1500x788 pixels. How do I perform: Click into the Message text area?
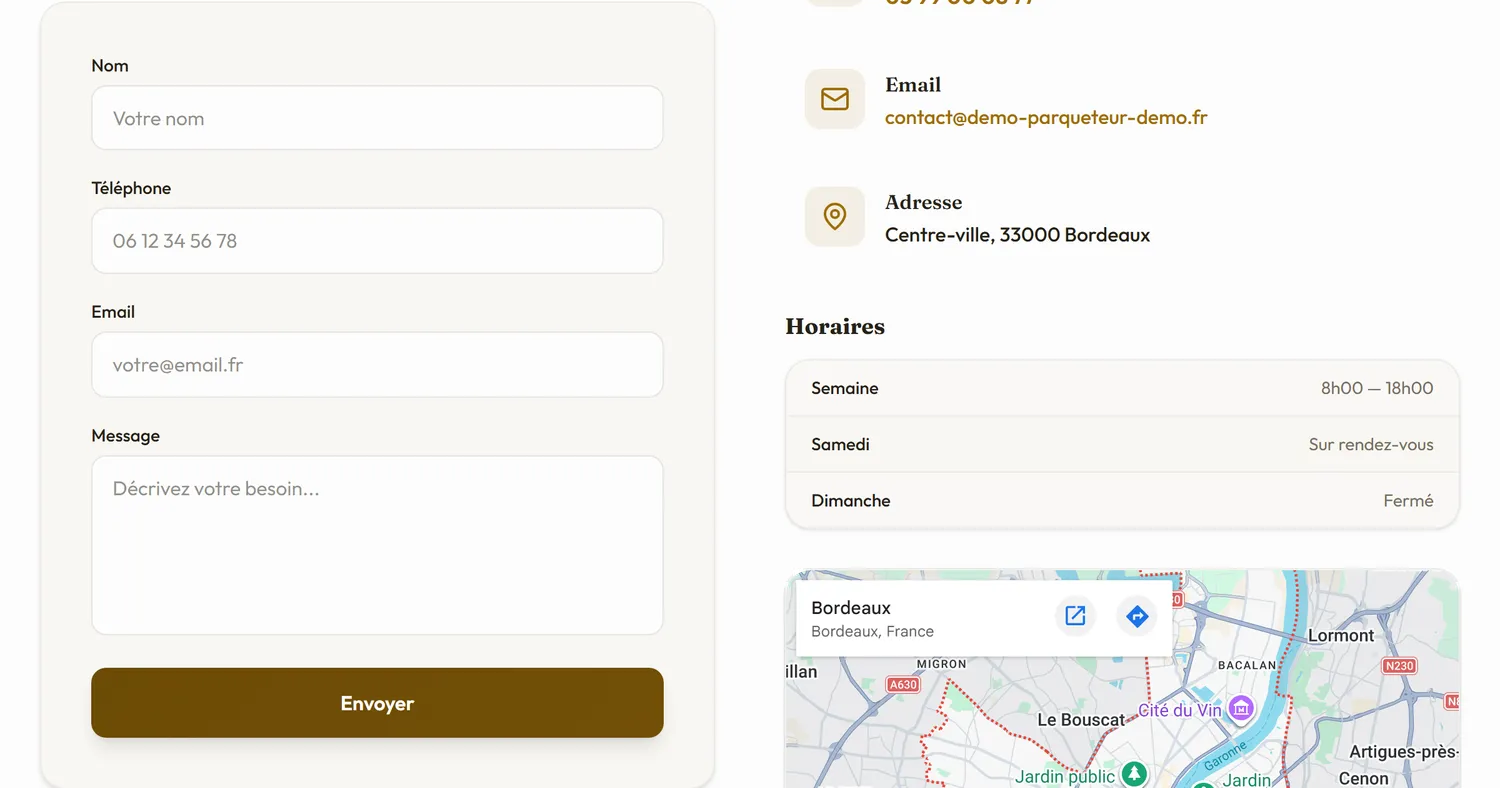point(377,545)
